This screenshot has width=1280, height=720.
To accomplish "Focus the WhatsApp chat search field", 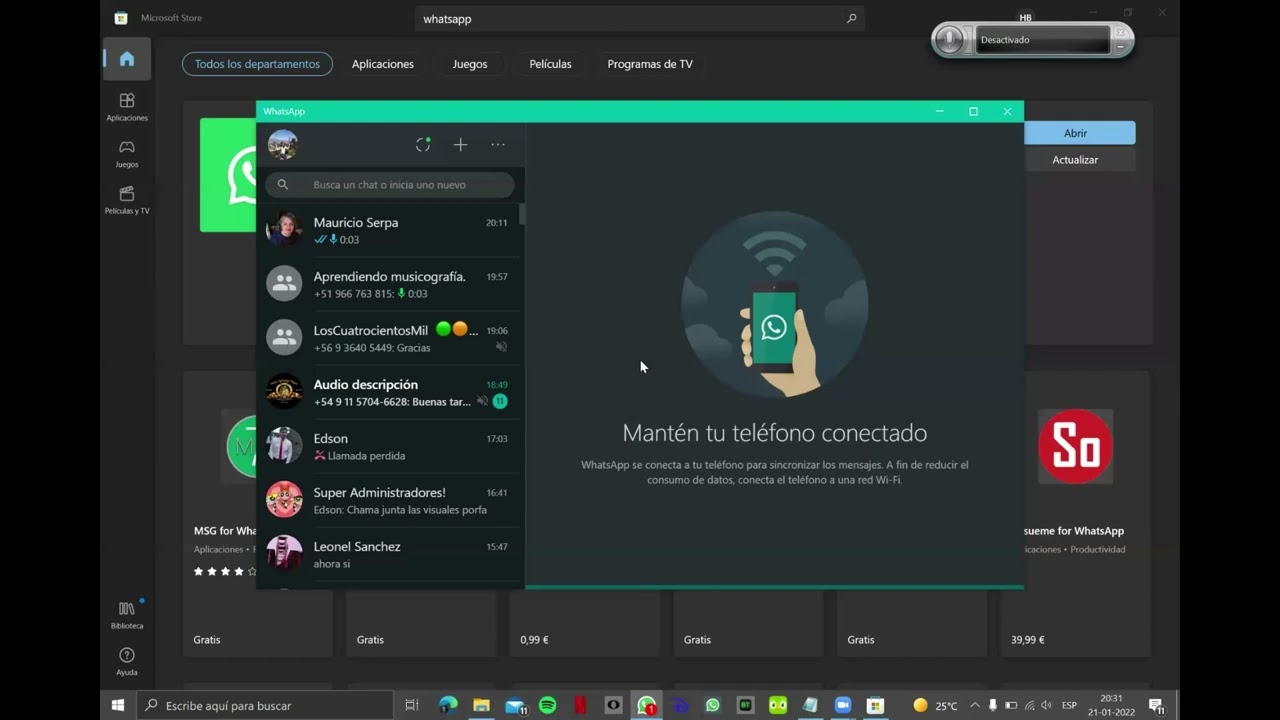I will click(x=390, y=185).
